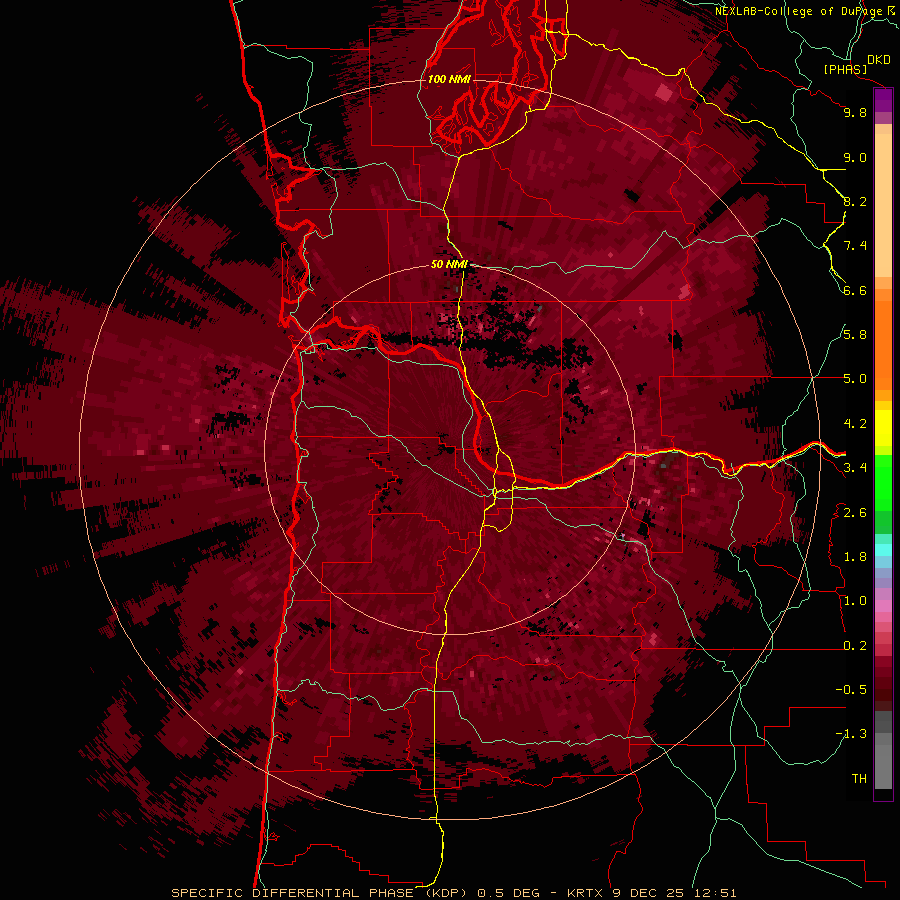Click the 9.0 value on the color scale

[855, 157]
